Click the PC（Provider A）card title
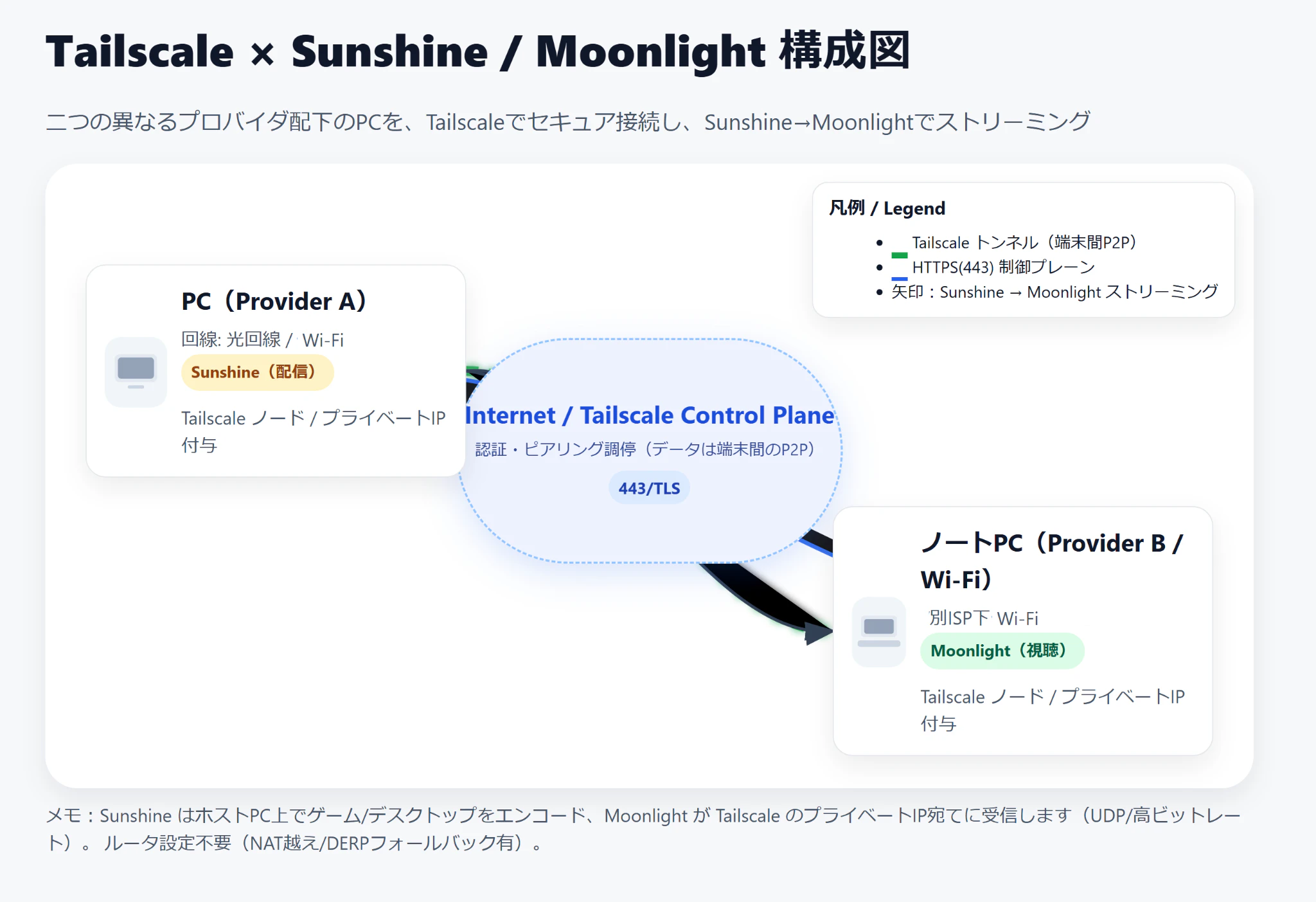 pos(274,301)
